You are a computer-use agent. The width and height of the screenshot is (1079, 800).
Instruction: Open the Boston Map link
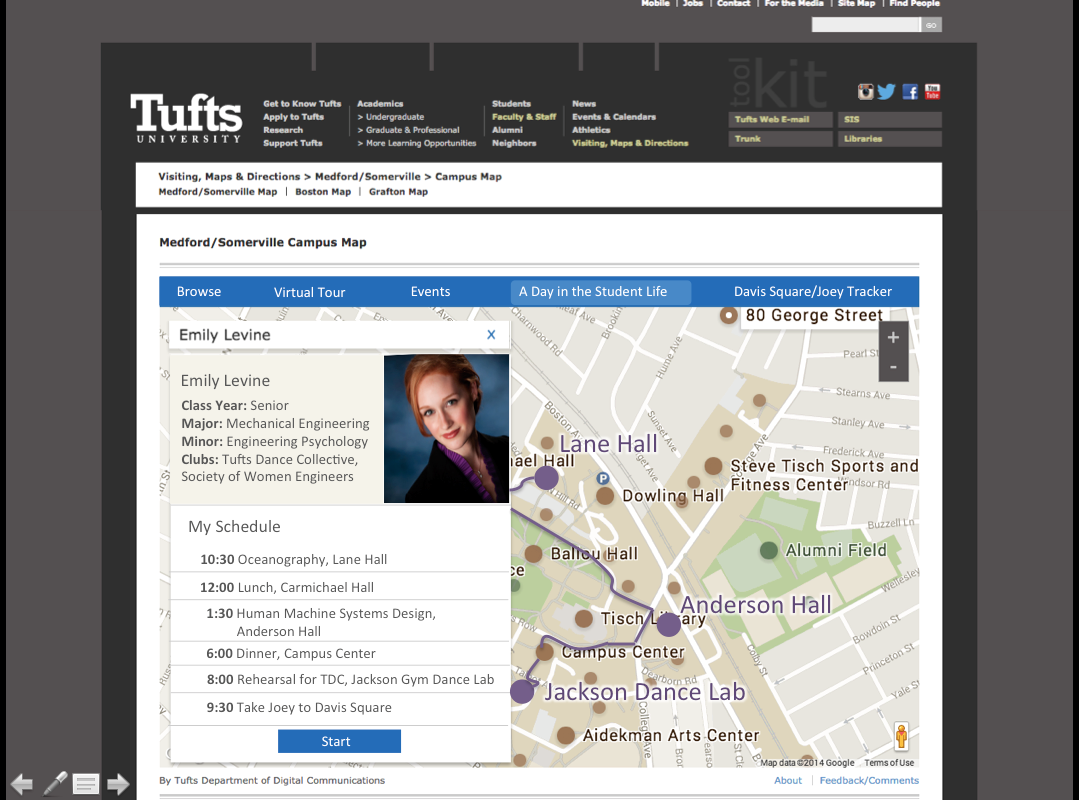(323, 192)
